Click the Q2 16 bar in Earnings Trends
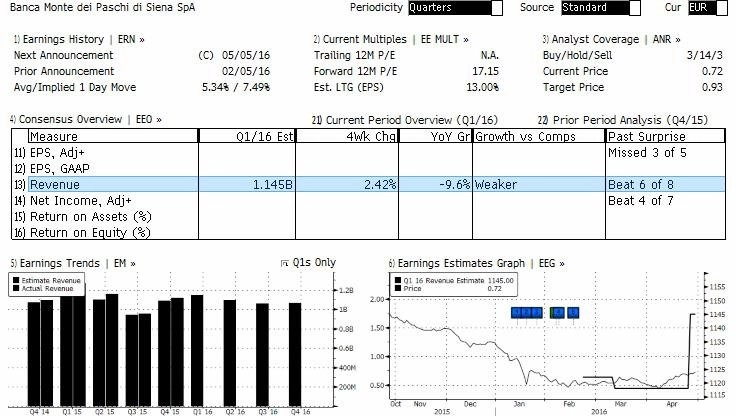The width and height of the screenshot is (736, 416). (x=230, y=353)
